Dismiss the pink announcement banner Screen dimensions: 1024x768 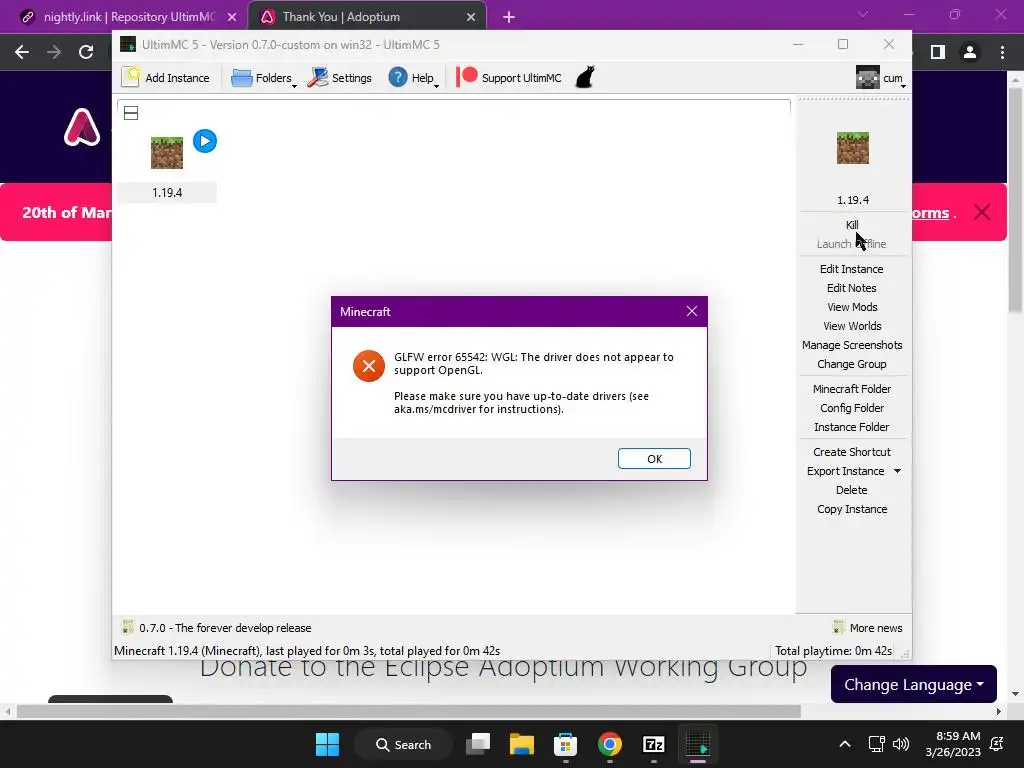coord(982,212)
